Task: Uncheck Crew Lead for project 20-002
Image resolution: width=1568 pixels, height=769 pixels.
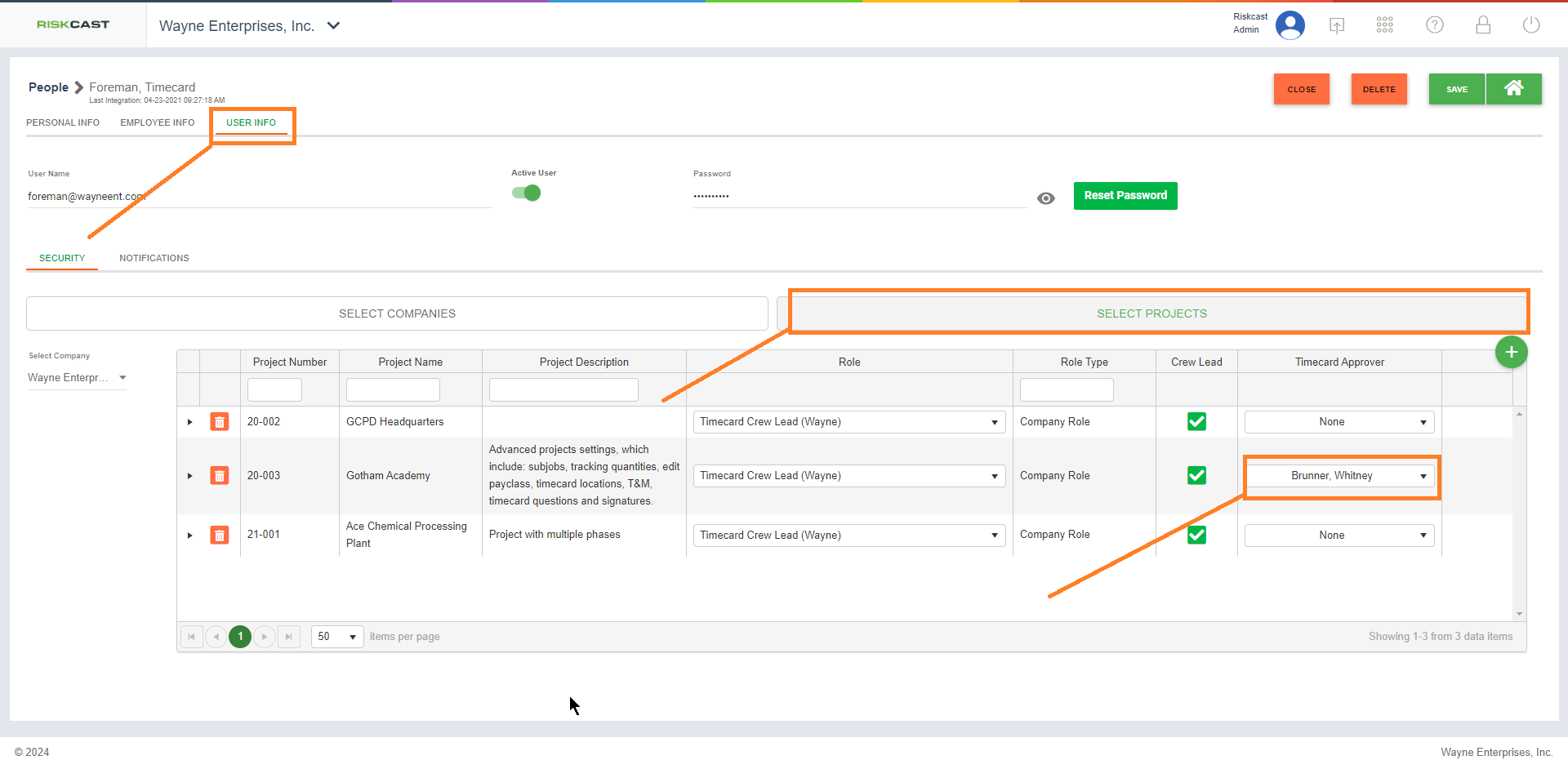Action: pos(1196,422)
